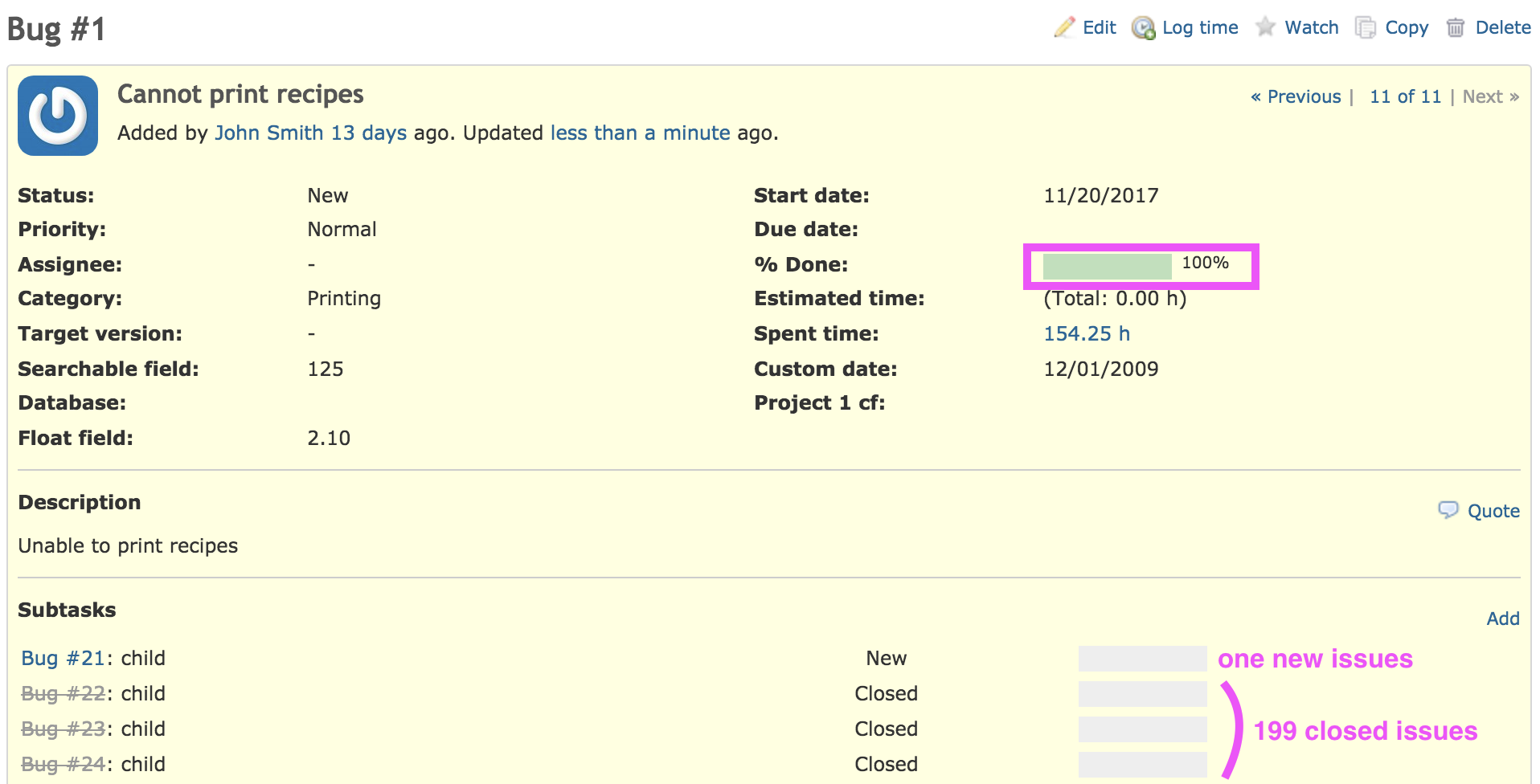Image resolution: width=1540 pixels, height=784 pixels.
Task: Click John Smith's avatar image
Action: pyautogui.click(x=58, y=116)
